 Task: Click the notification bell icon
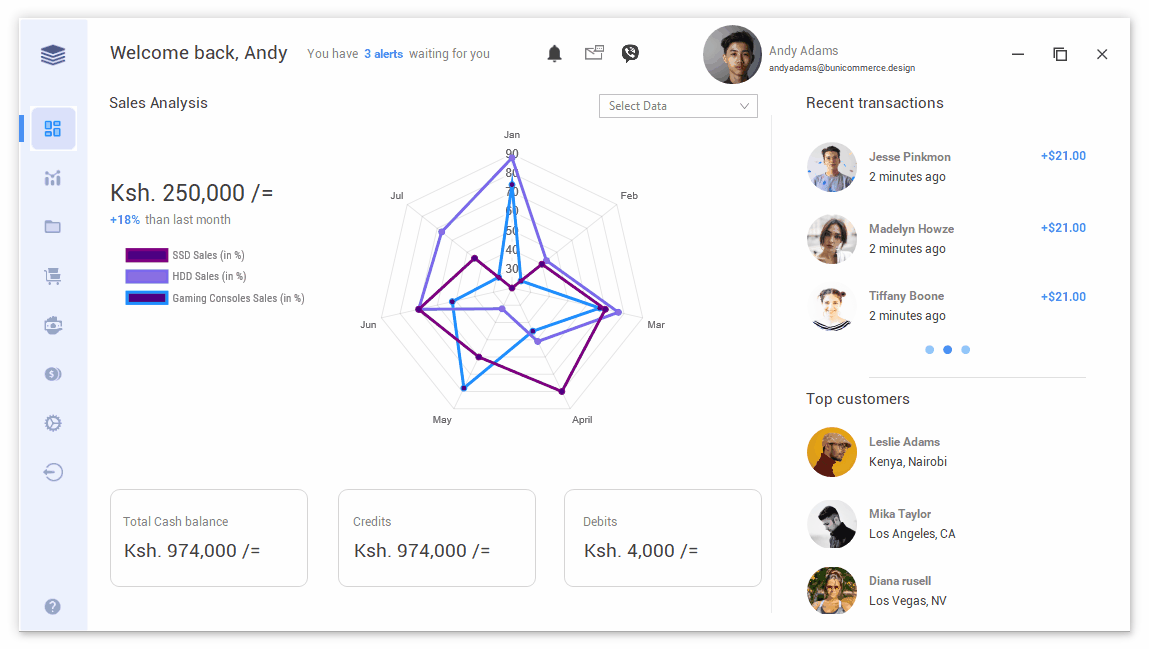pos(555,54)
